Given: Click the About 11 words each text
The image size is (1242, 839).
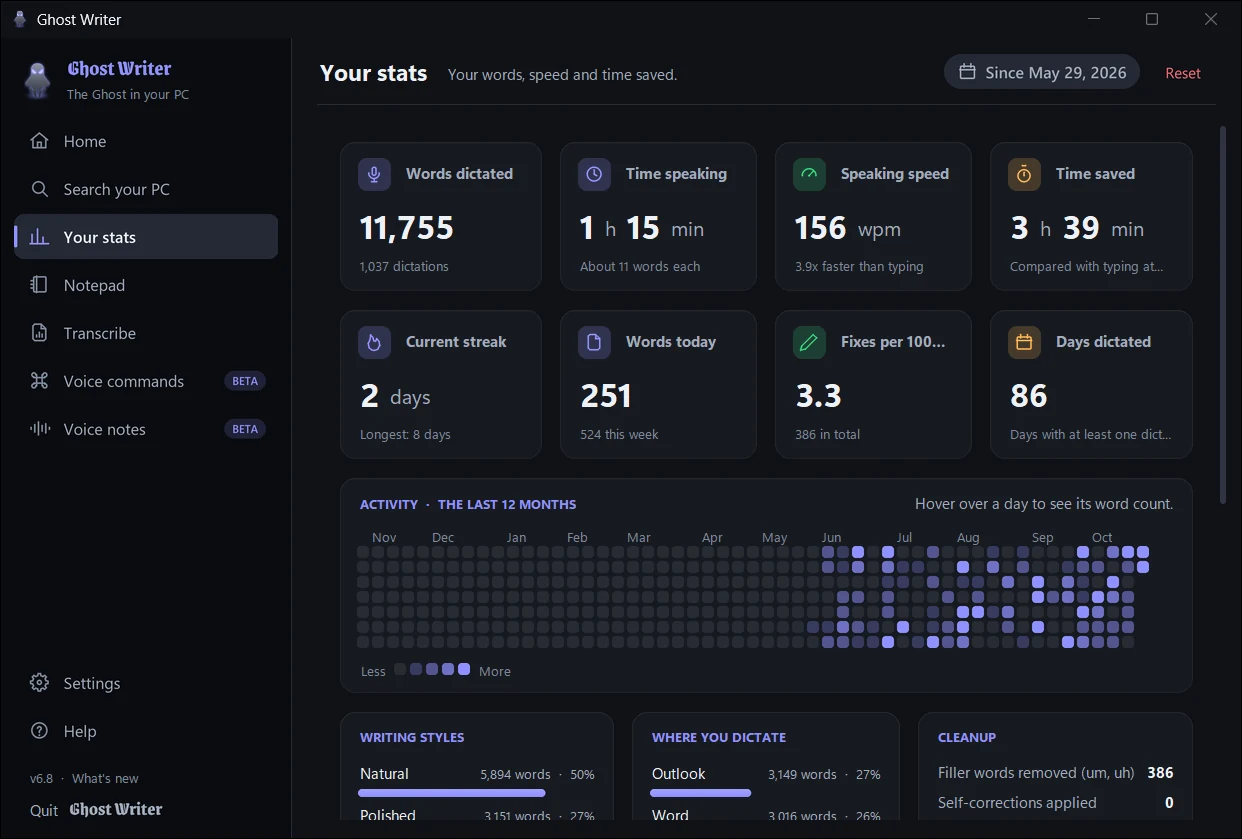Looking at the screenshot, I should (640, 267).
